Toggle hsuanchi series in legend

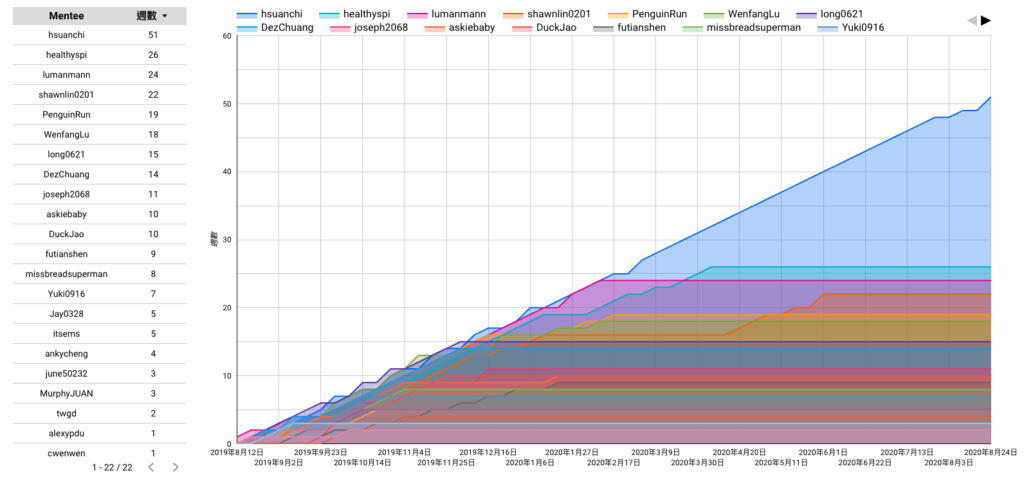270,14
